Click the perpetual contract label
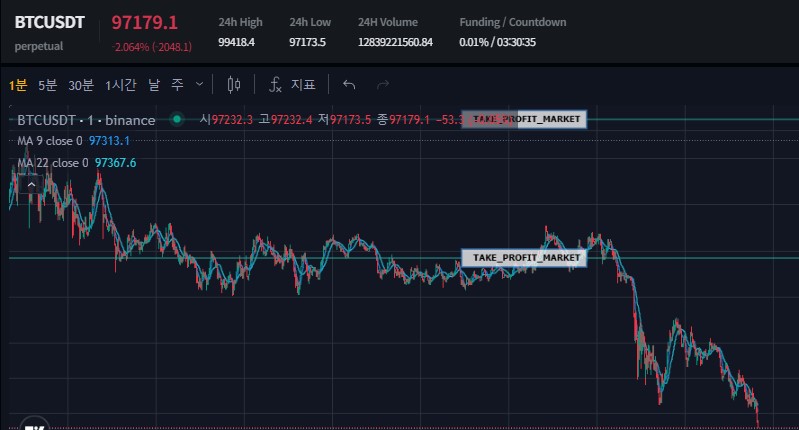The width and height of the screenshot is (799, 430). [x=39, y=46]
